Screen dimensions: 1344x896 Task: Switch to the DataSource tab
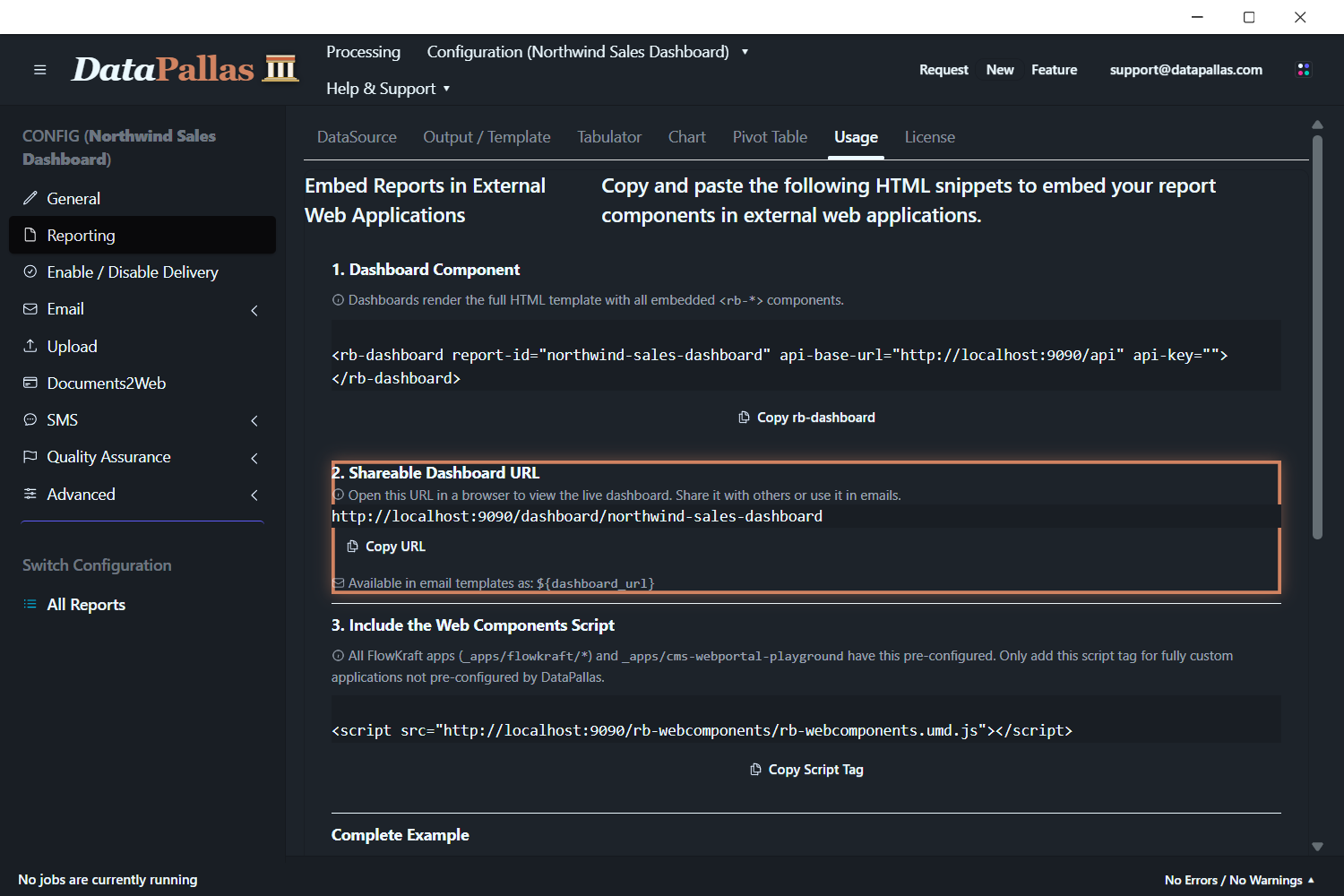357,137
